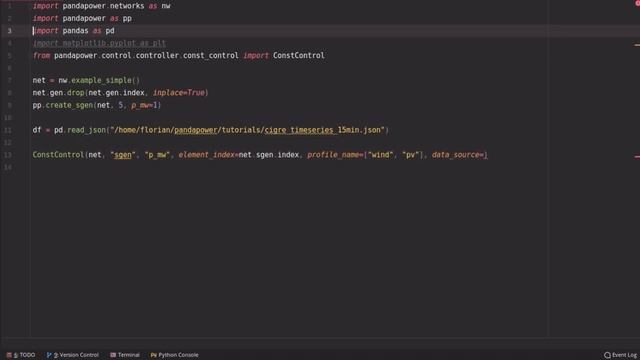This screenshot has width=640, height=360.
Task: Click on 'create_sgen' function name
Action: [x=69, y=105]
